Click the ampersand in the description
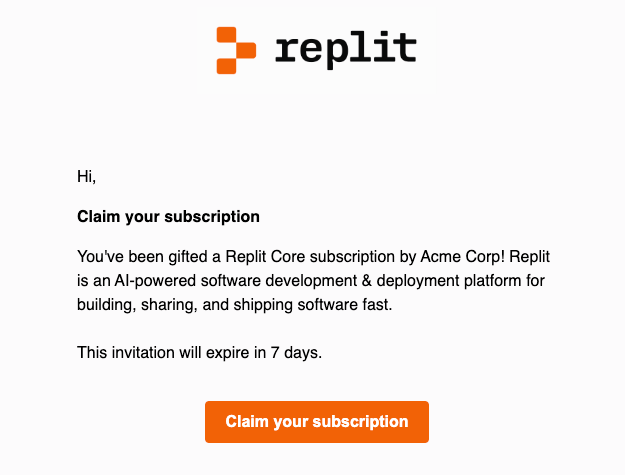Image resolution: width=625 pixels, height=475 pixels. coord(367,281)
